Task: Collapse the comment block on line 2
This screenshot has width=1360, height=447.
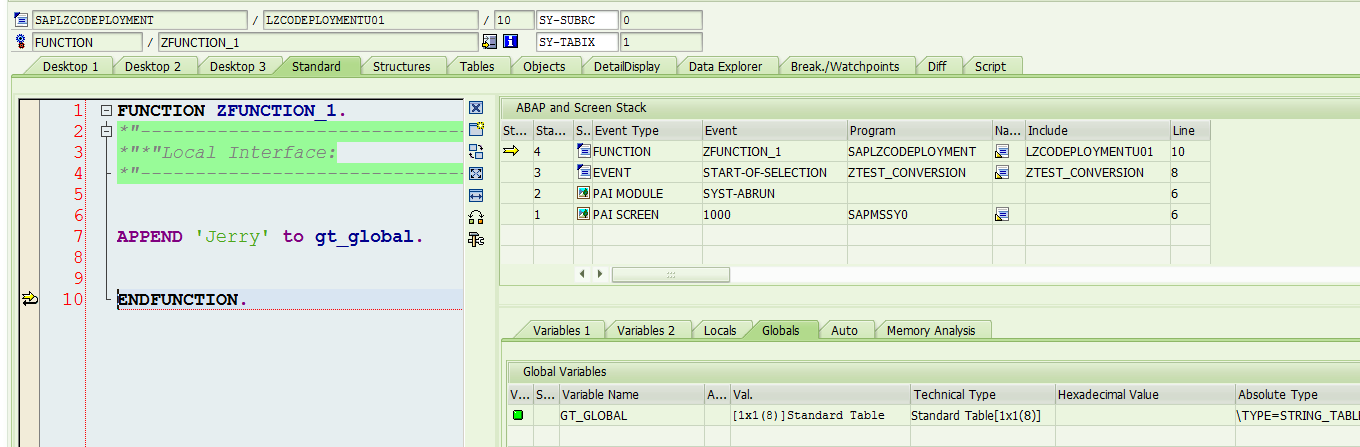Action: pyautogui.click(x=107, y=132)
